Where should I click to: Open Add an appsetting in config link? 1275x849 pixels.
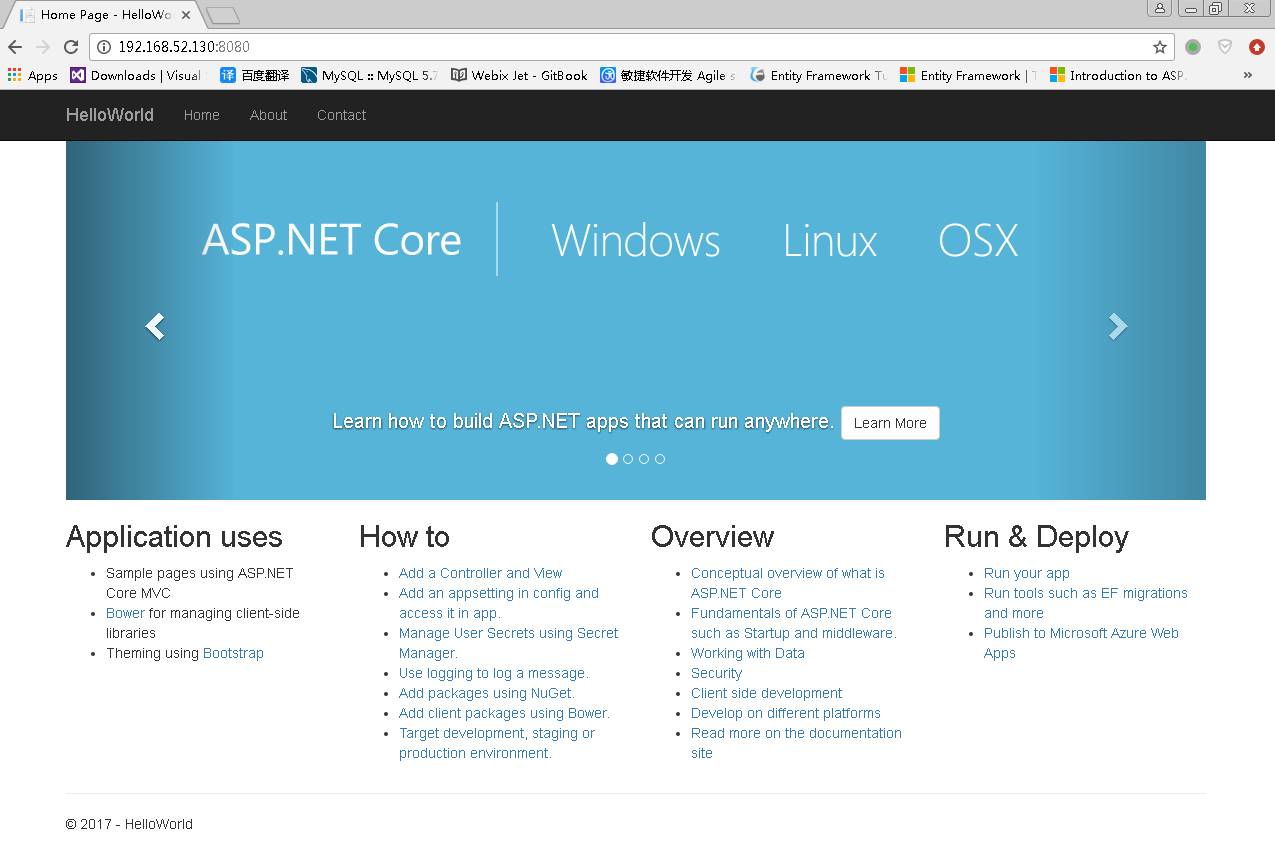pyautogui.click(x=499, y=603)
